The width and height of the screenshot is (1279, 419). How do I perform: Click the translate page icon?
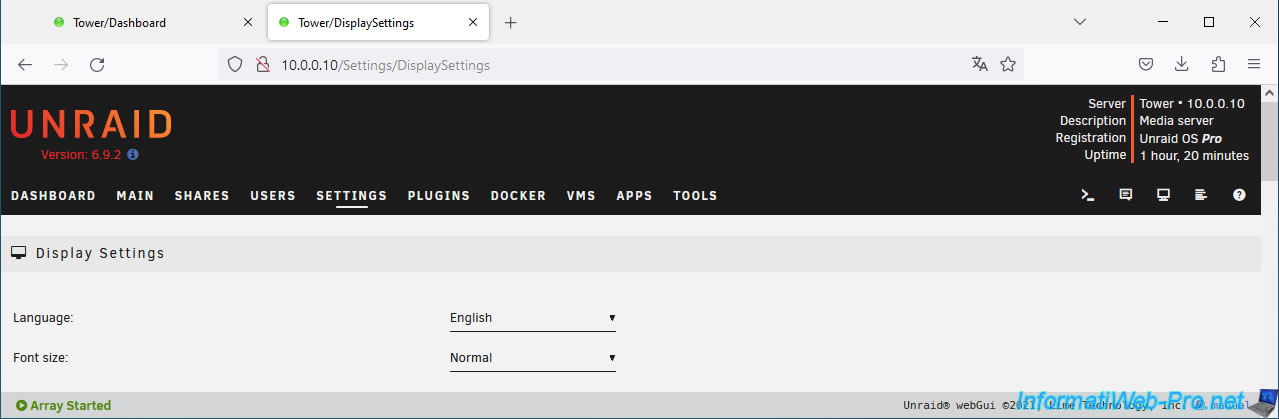pyautogui.click(x=979, y=64)
